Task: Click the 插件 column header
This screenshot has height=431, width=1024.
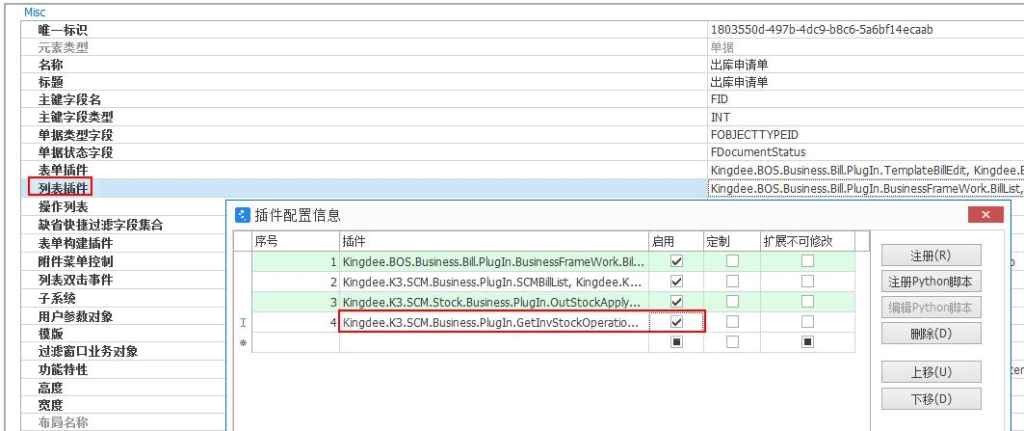Action: pyautogui.click(x=494, y=242)
